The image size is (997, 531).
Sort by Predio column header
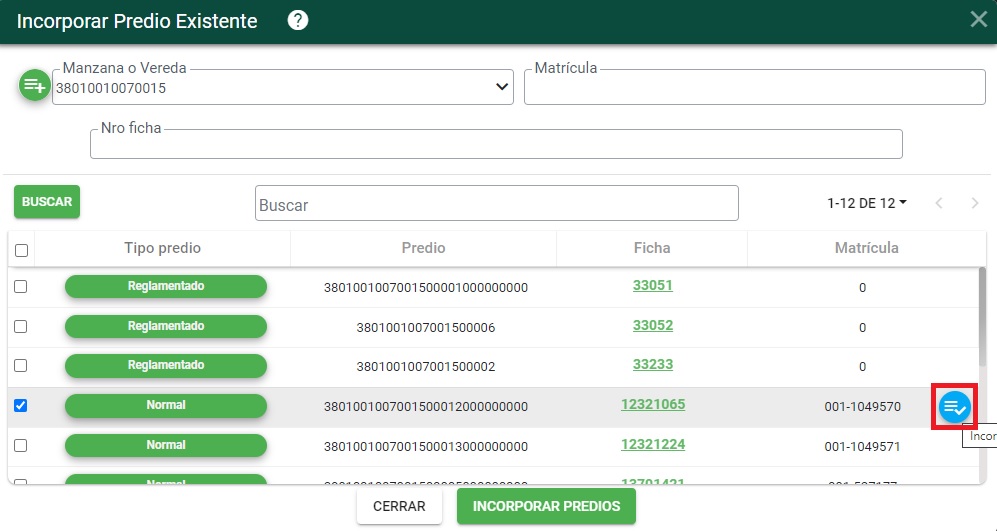click(423, 248)
